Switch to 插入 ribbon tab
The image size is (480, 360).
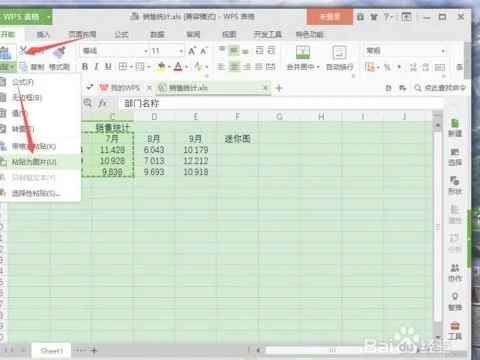point(43,34)
